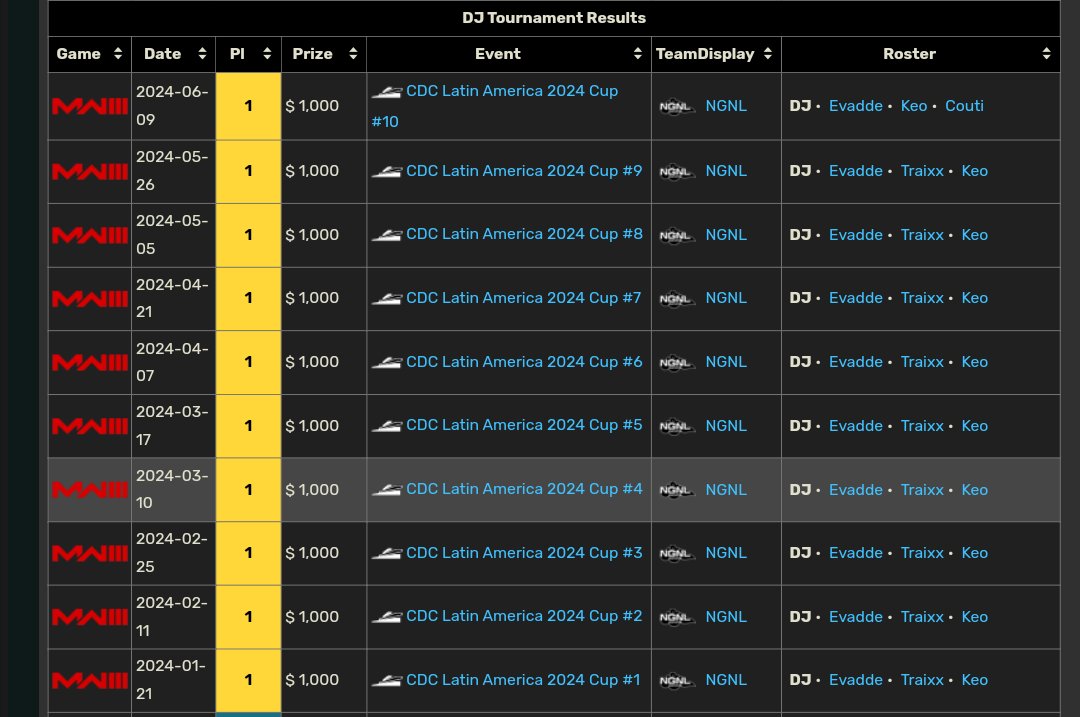Click NGNL team logo in Cup #1 row
The height and width of the screenshot is (717, 1080).
[x=676, y=680]
